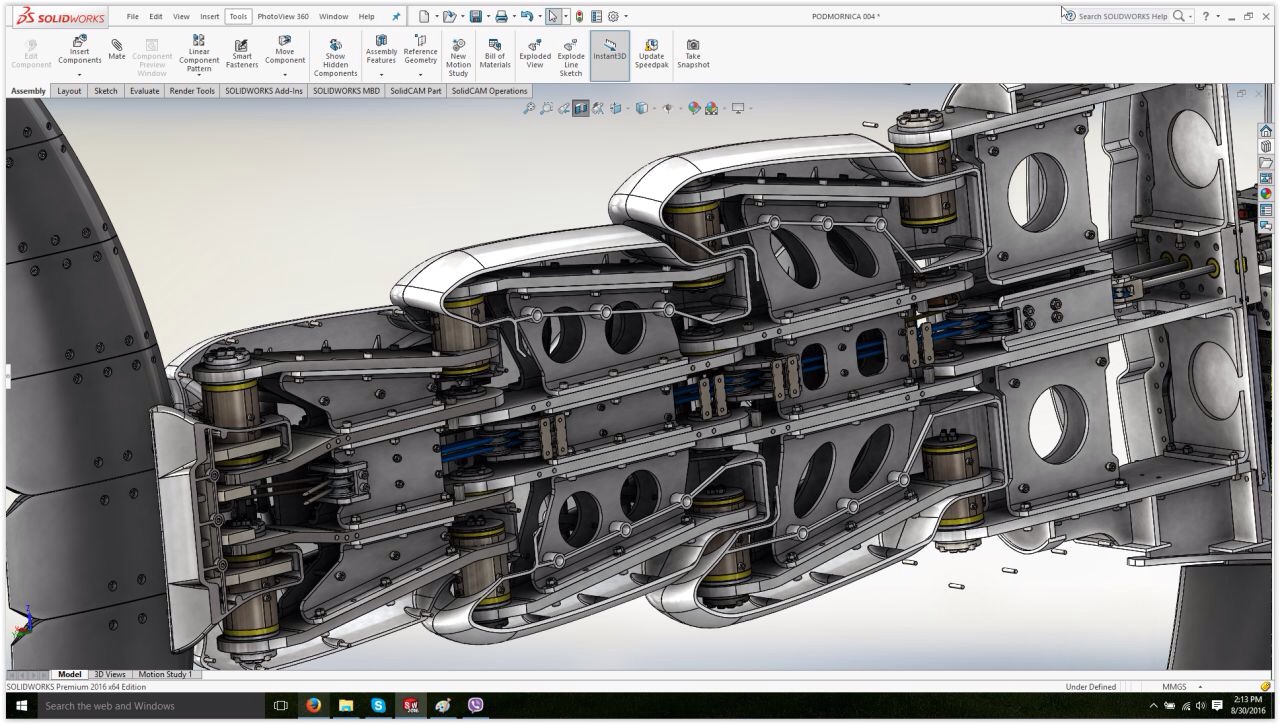Open the File Properties icon

[597, 16]
